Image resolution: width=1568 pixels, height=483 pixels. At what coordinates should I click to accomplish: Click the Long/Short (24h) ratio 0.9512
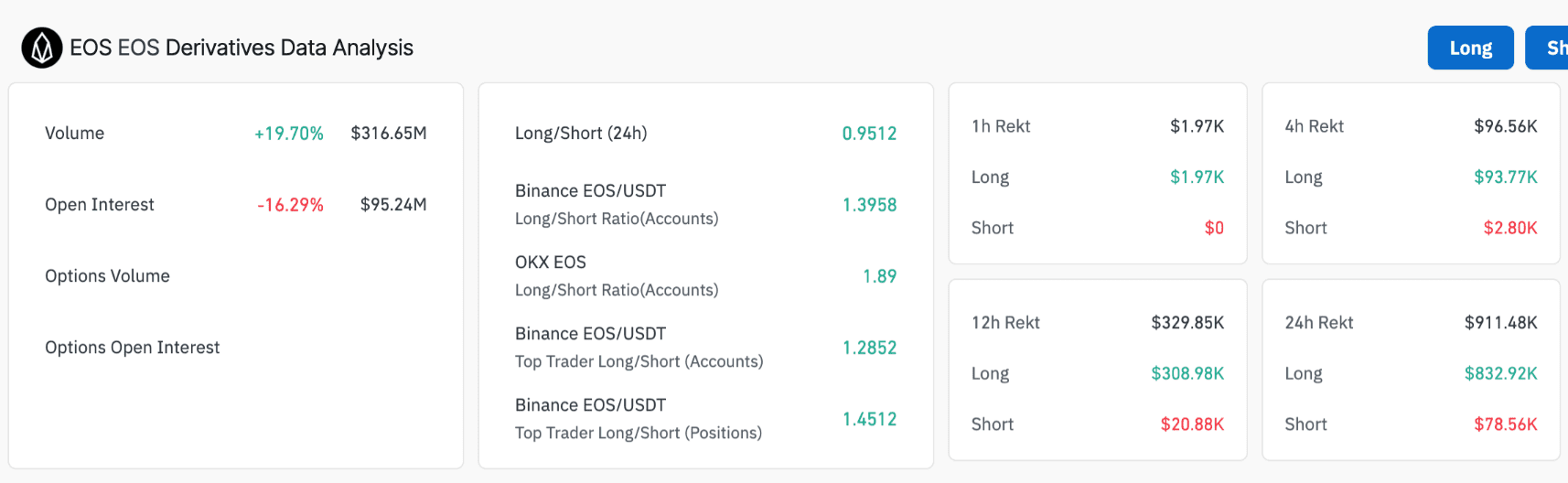coord(868,134)
